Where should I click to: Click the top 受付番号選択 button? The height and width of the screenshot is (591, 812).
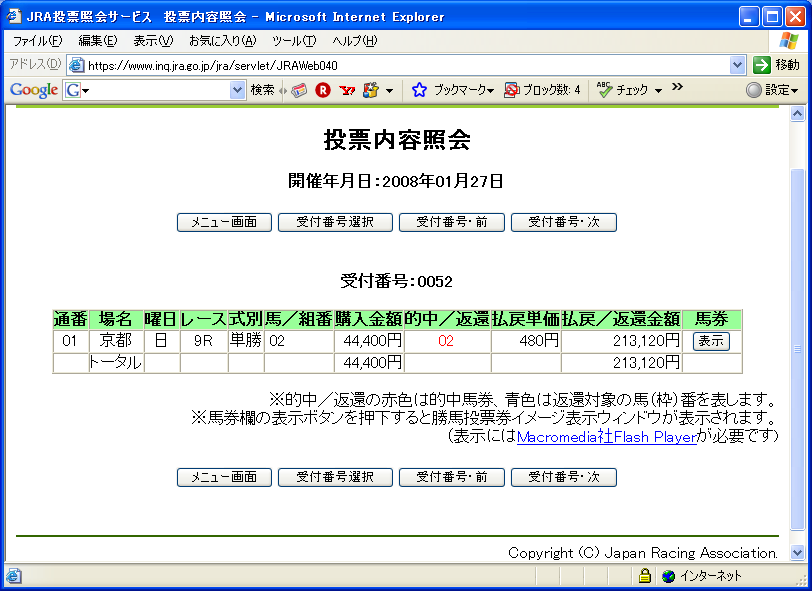click(335, 222)
